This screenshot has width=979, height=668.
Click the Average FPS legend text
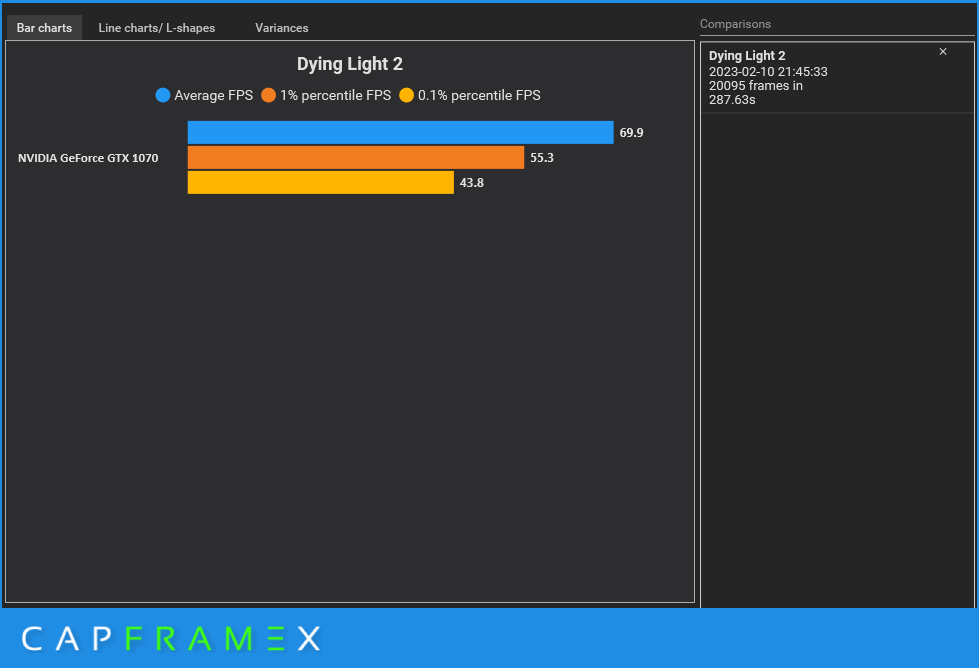214,95
